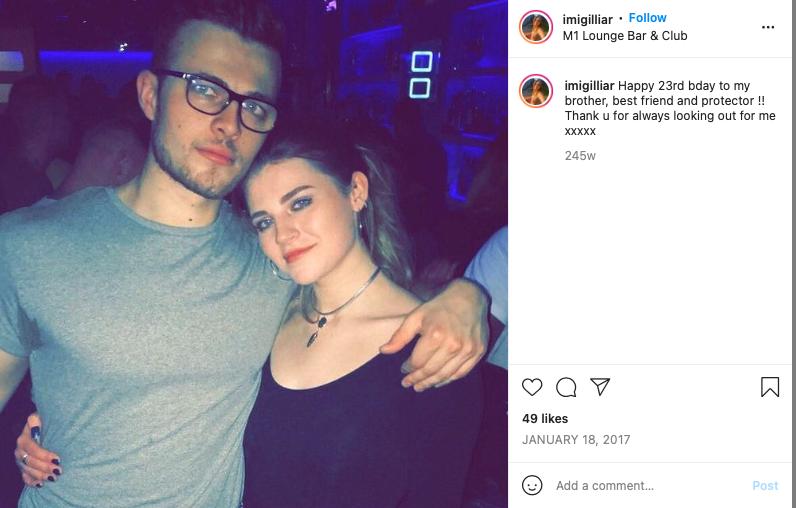The image size is (796, 508).
Task: Open the January 18, 2017 date link
Action: point(576,439)
